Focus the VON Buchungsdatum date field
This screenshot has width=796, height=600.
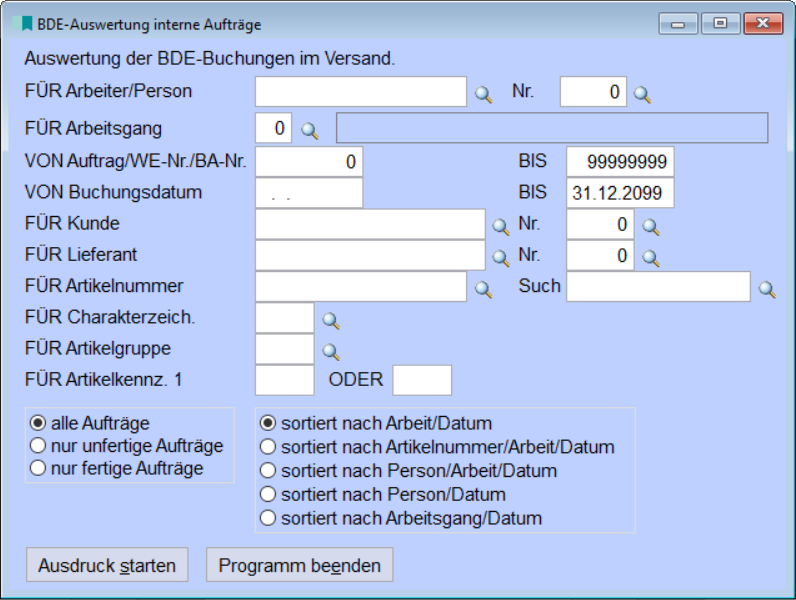(309, 193)
